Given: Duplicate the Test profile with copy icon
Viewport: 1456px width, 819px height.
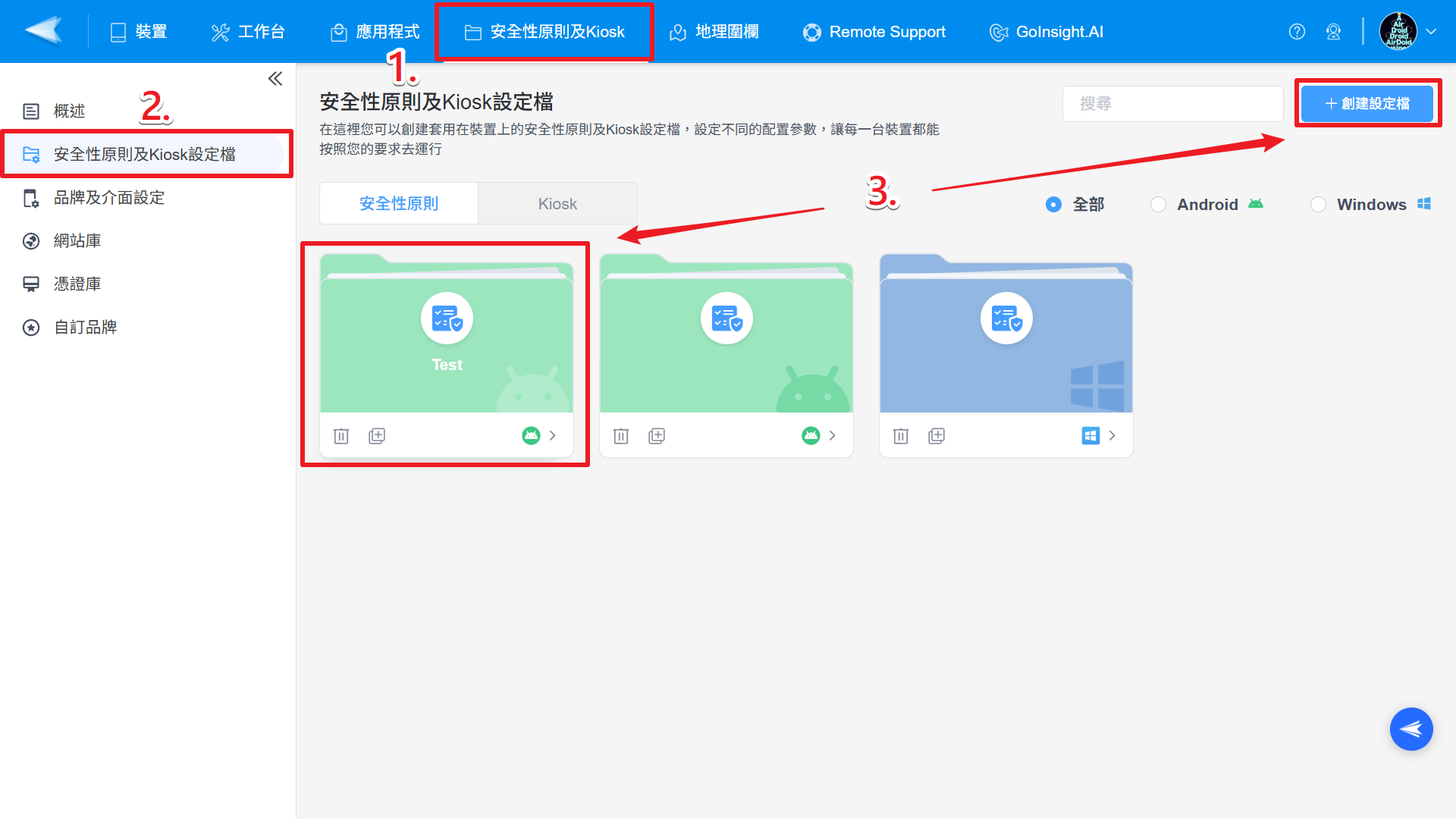Looking at the screenshot, I should click(x=377, y=436).
